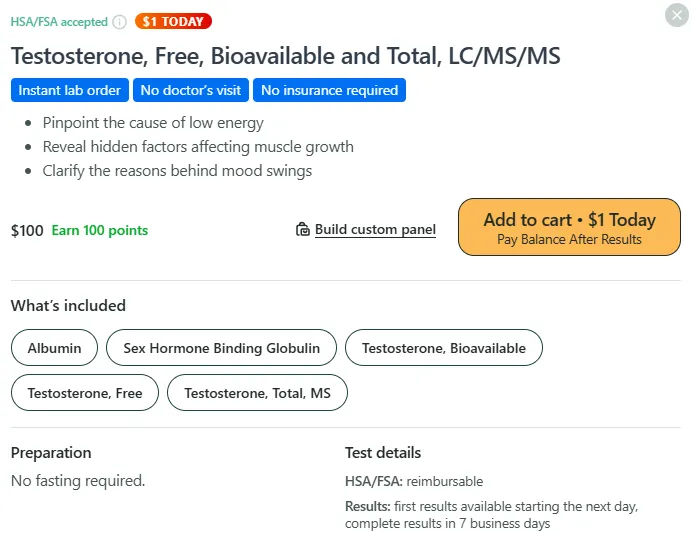Click the What's included heading
Screen dimensions: 692x533
pos(68,305)
